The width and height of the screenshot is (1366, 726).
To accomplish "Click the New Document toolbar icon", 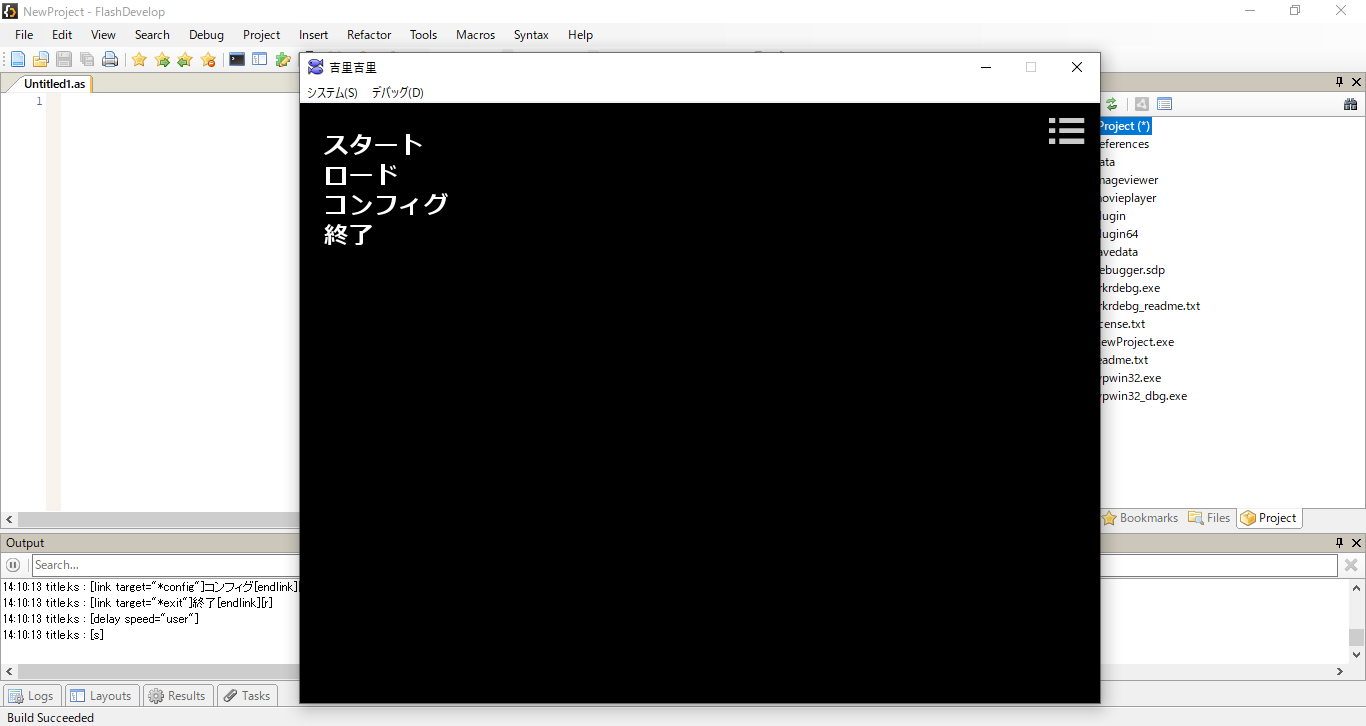I will pyautogui.click(x=18, y=60).
